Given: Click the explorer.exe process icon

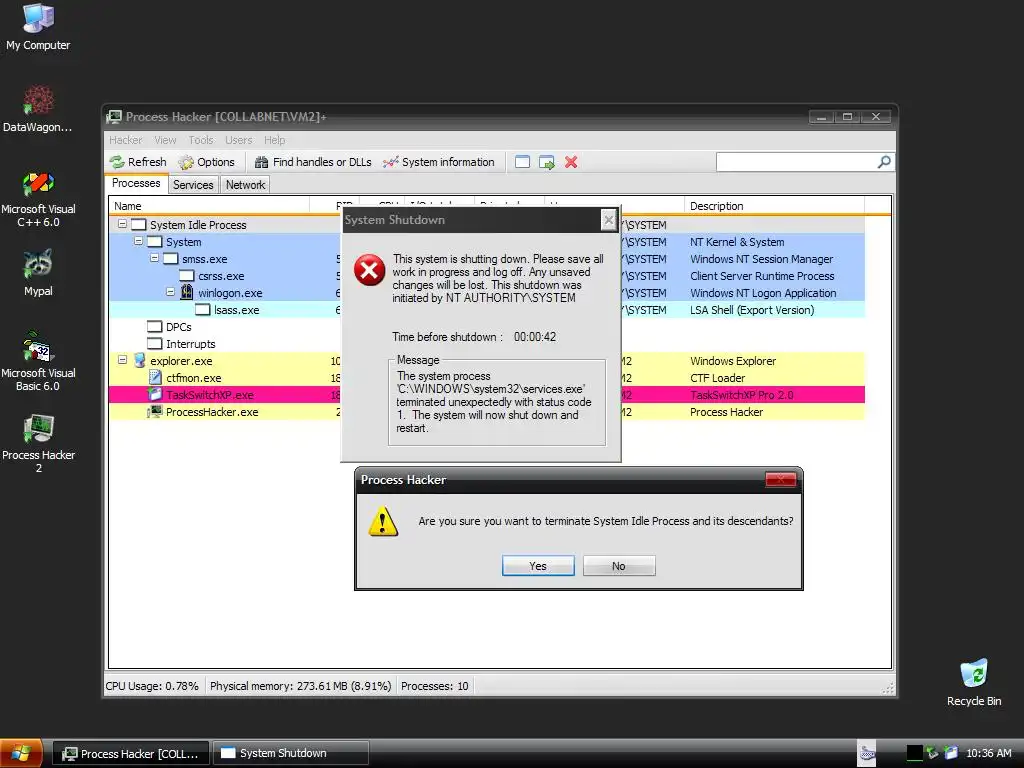Looking at the screenshot, I should [138, 360].
